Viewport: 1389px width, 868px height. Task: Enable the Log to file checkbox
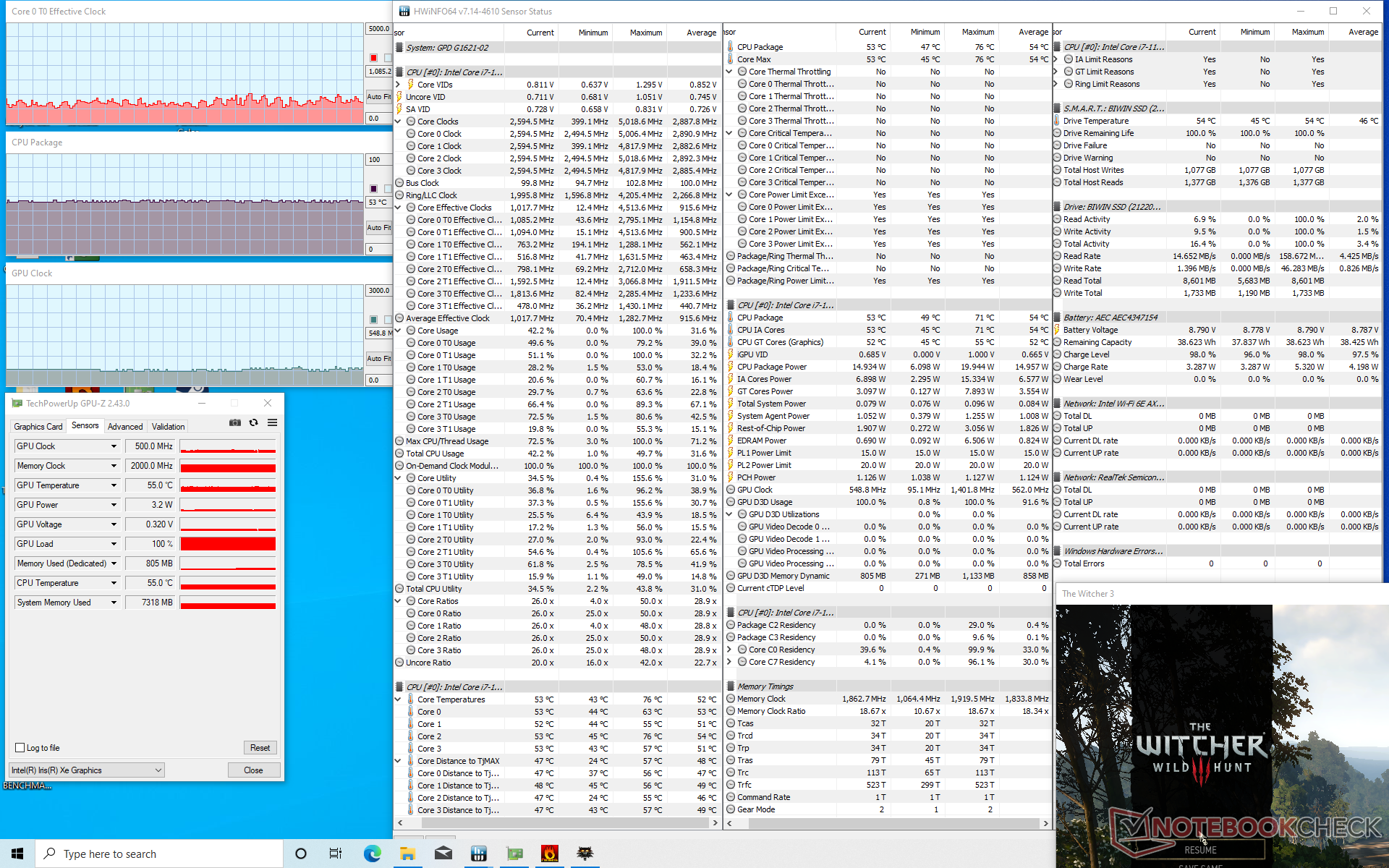point(20,748)
